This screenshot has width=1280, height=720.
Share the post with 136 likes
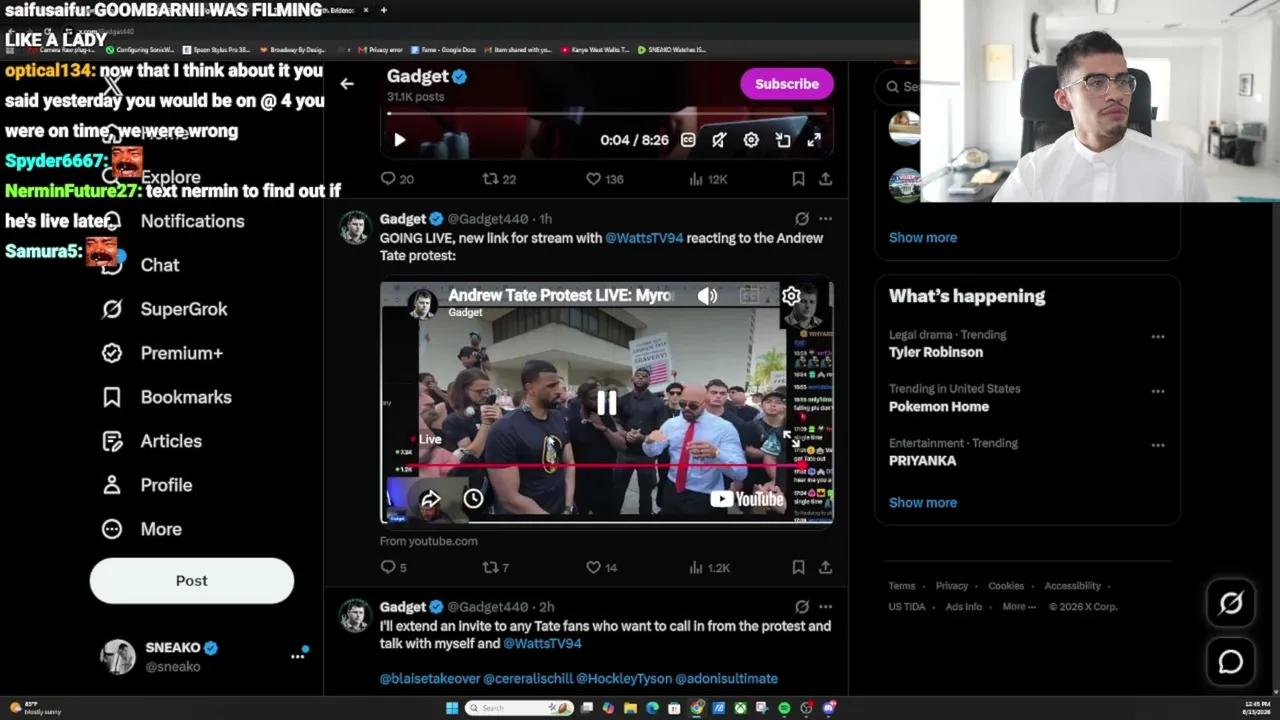825,179
